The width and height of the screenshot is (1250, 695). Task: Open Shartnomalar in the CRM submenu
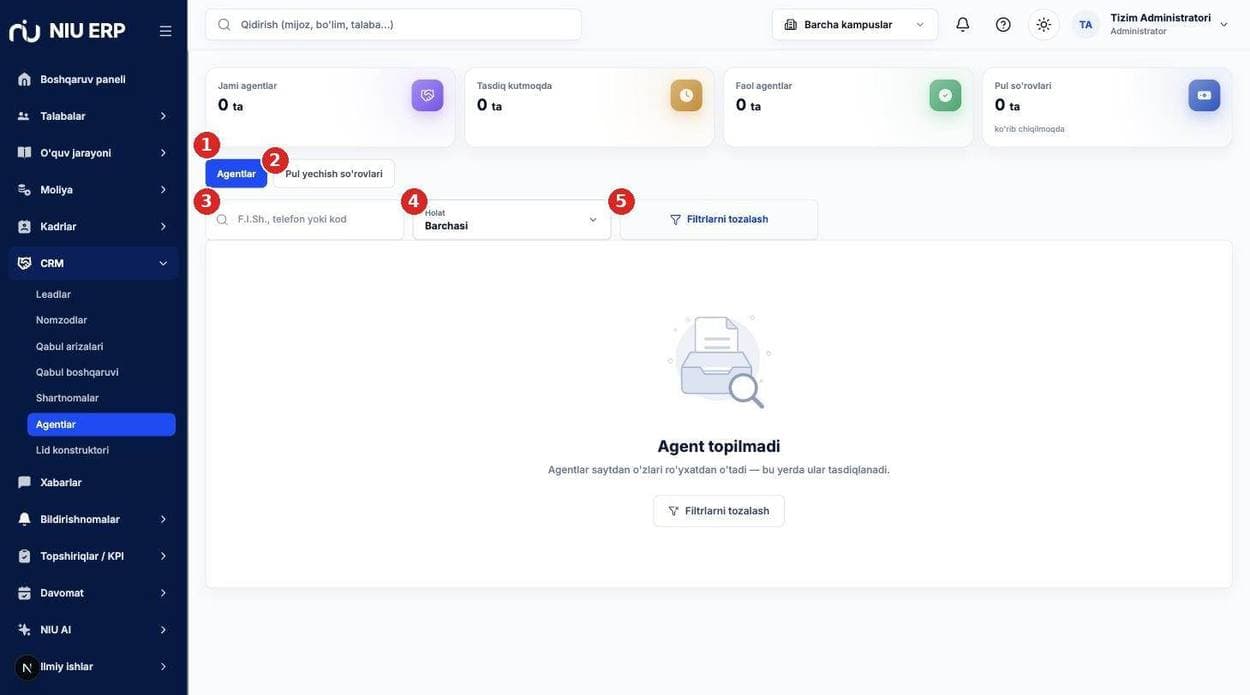click(x=101, y=398)
